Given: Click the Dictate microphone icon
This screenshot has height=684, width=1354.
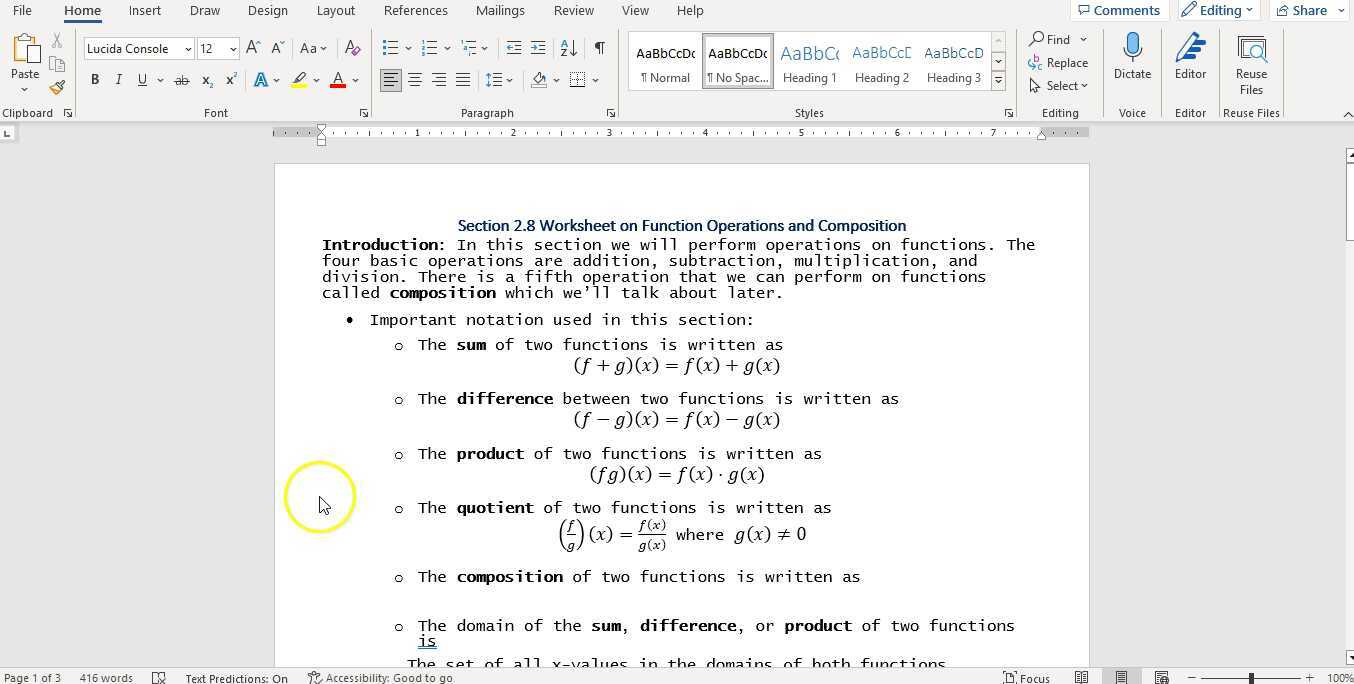Looking at the screenshot, I should click(x=1132, y=56).
